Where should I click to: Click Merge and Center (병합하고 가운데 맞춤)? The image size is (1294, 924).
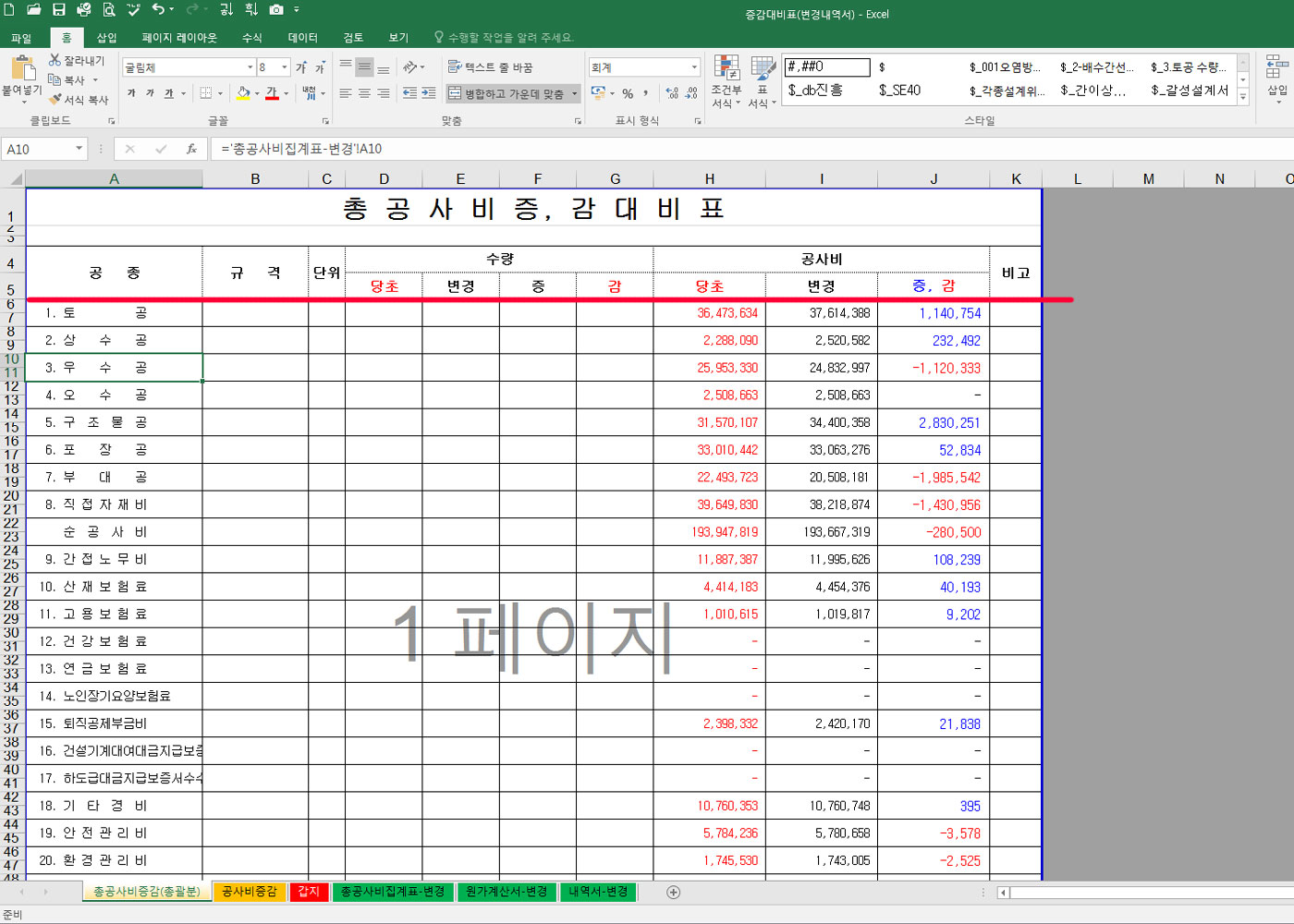coord(507,93)
